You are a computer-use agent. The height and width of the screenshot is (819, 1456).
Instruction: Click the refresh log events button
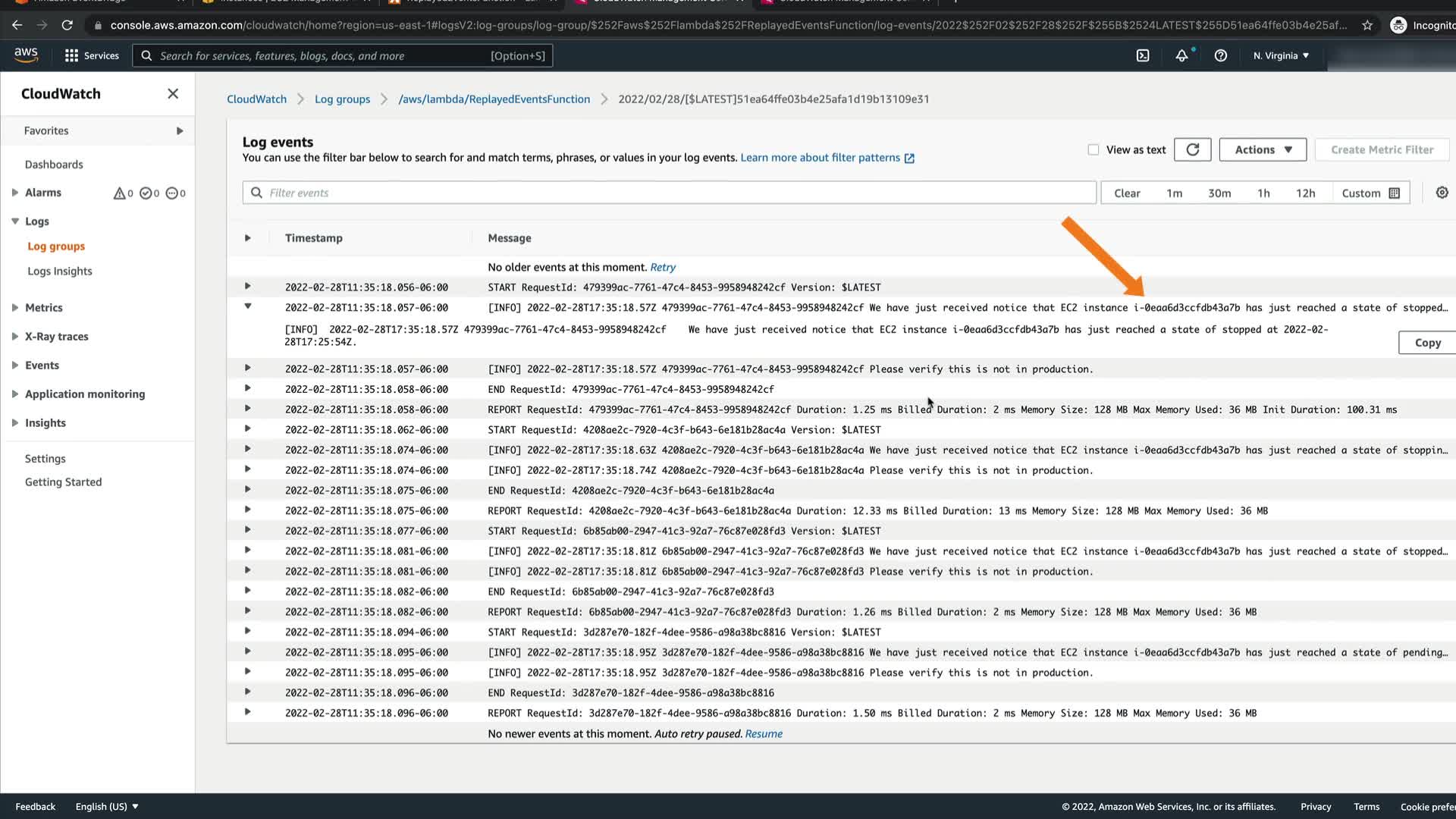[x=1192, y=149]
